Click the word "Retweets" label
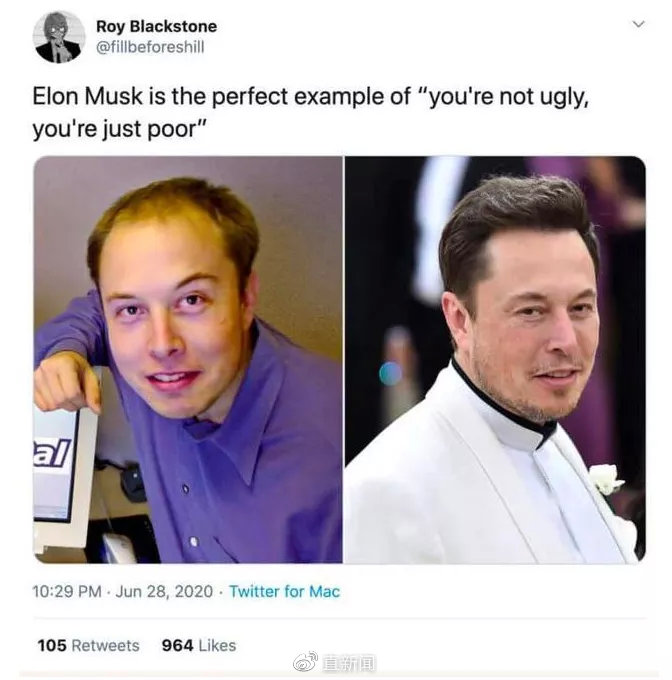 pos(105,645)
